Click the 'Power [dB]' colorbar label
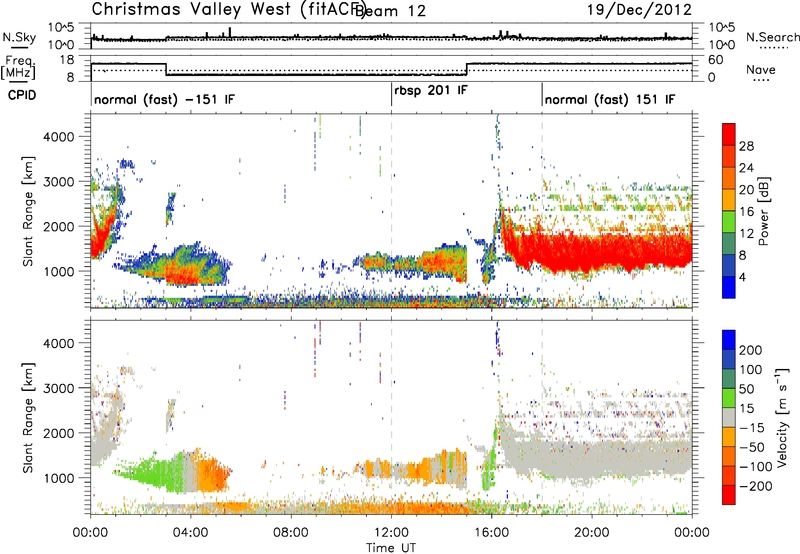Viewport: 800px width, 554px height. [x=763, y=211]
